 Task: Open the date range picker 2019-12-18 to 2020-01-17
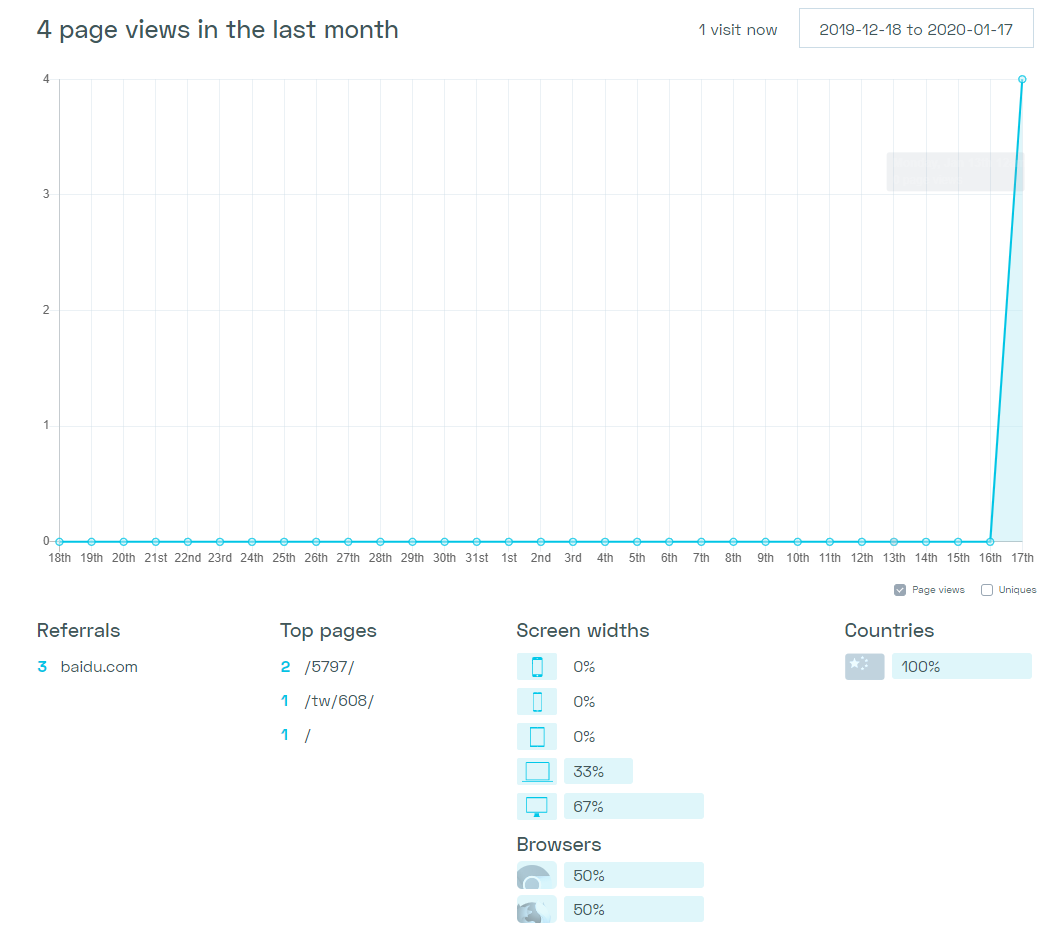tap(916, 29)
